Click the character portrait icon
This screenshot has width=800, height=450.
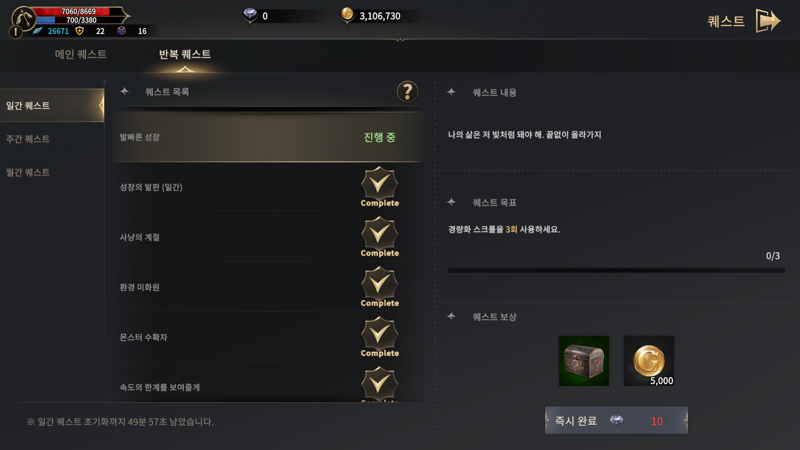click(23, 19)
